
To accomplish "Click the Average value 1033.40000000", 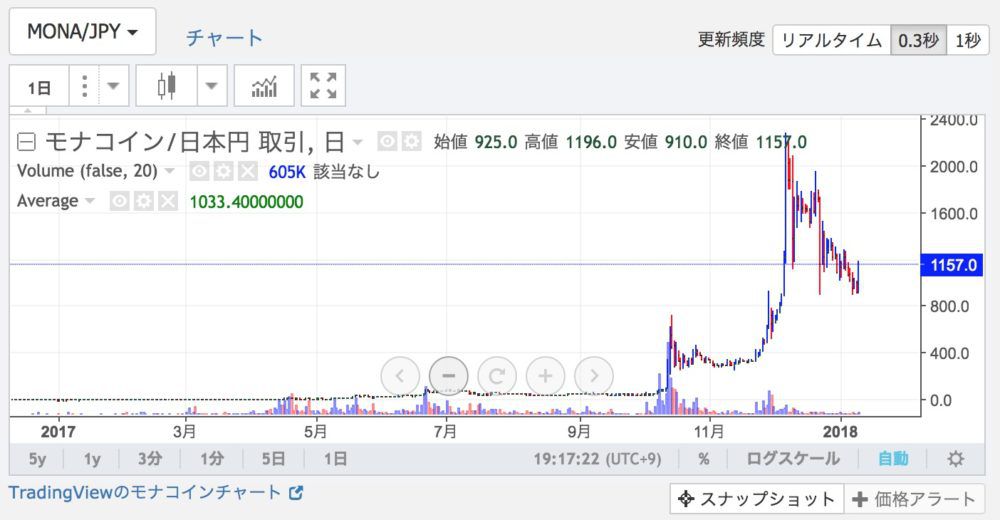I will pyautogui.click(x=246, y=202).
